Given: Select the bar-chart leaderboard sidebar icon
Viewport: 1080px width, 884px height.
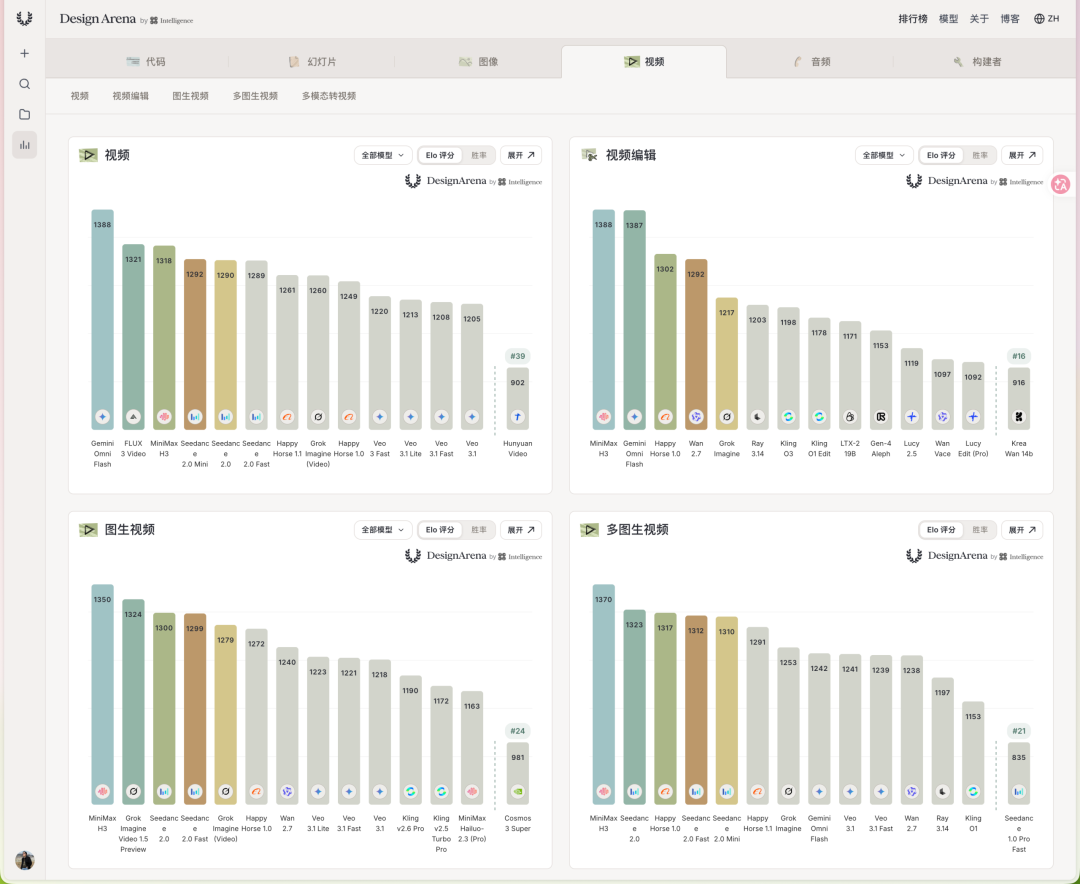Looking at the screenshot, I should [x=24, y=145].
